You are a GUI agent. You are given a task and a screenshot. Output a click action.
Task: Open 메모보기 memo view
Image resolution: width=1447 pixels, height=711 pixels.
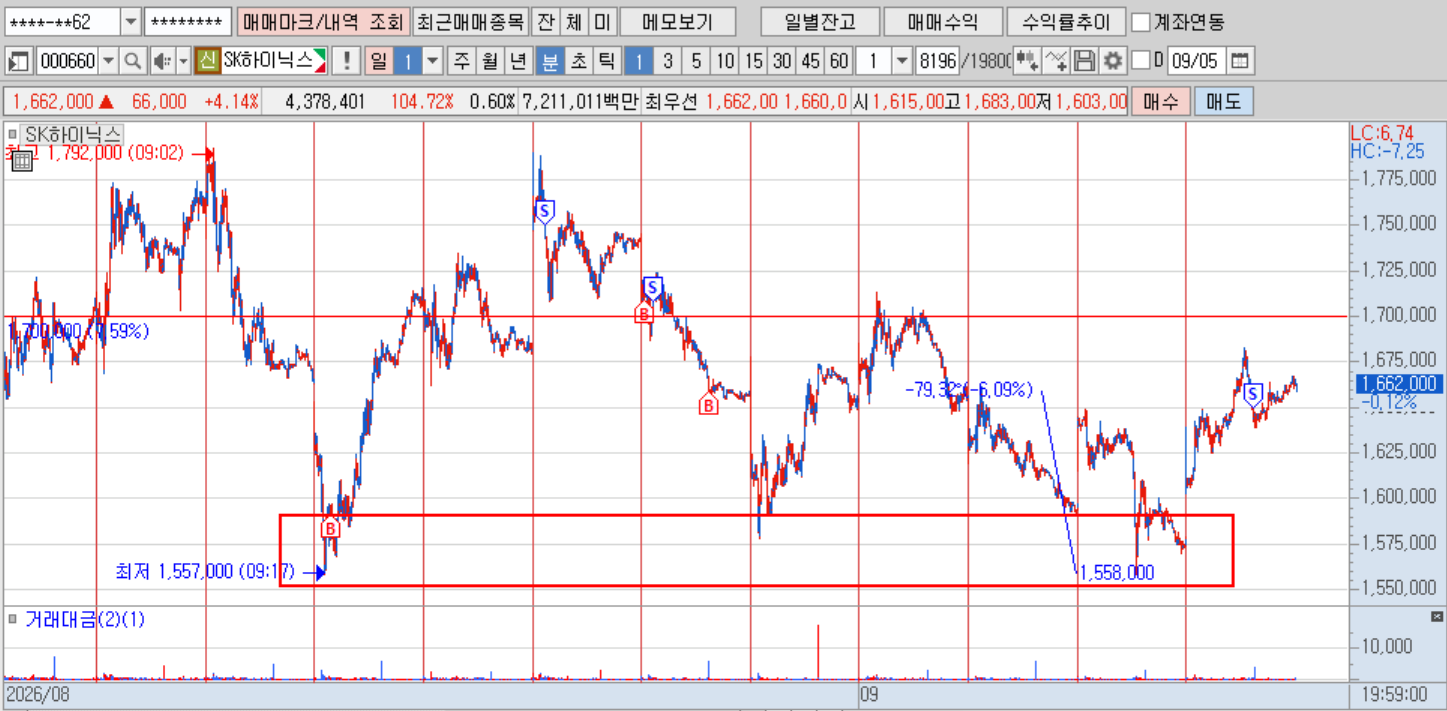(x=677, y=22)
